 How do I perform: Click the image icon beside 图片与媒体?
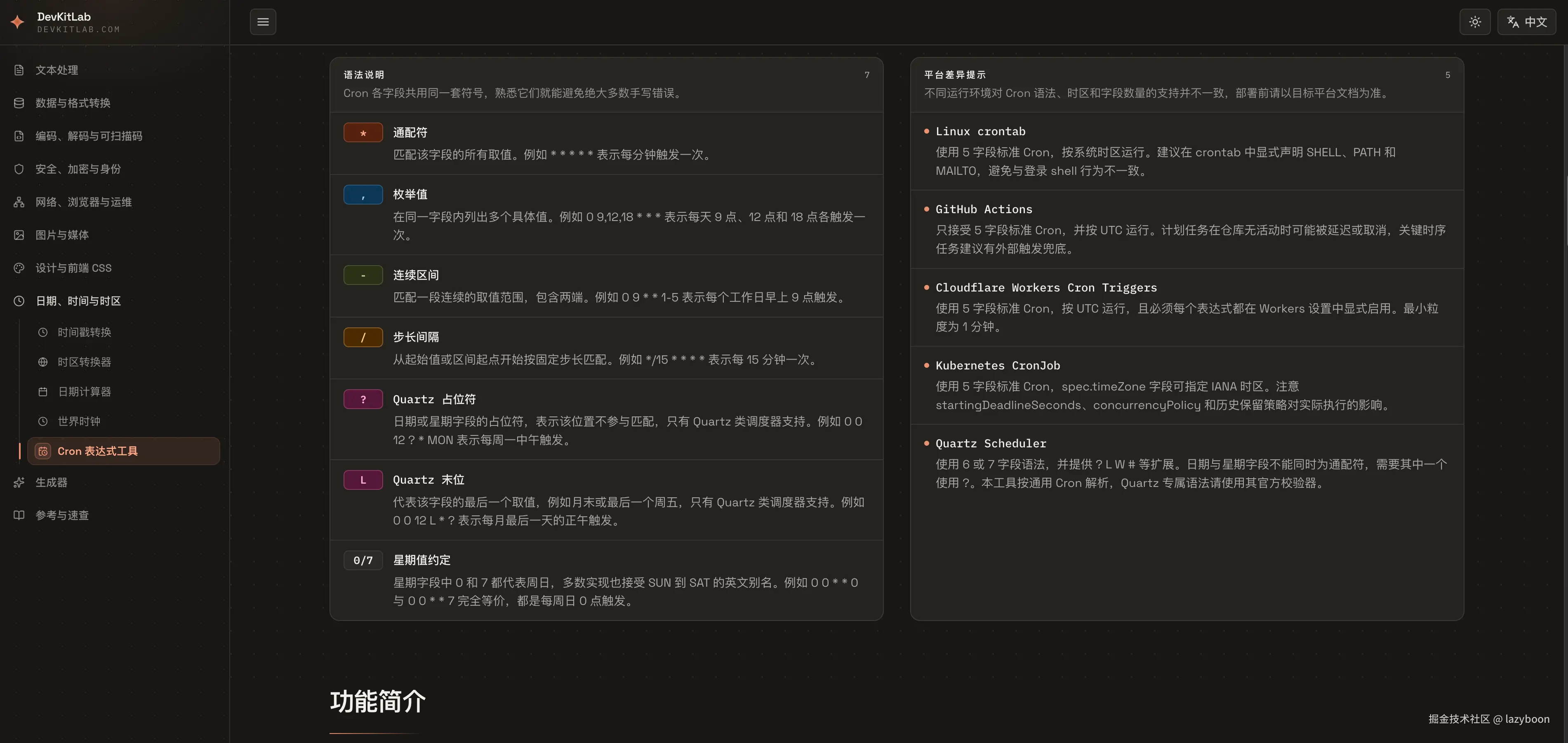coord(19,235)
